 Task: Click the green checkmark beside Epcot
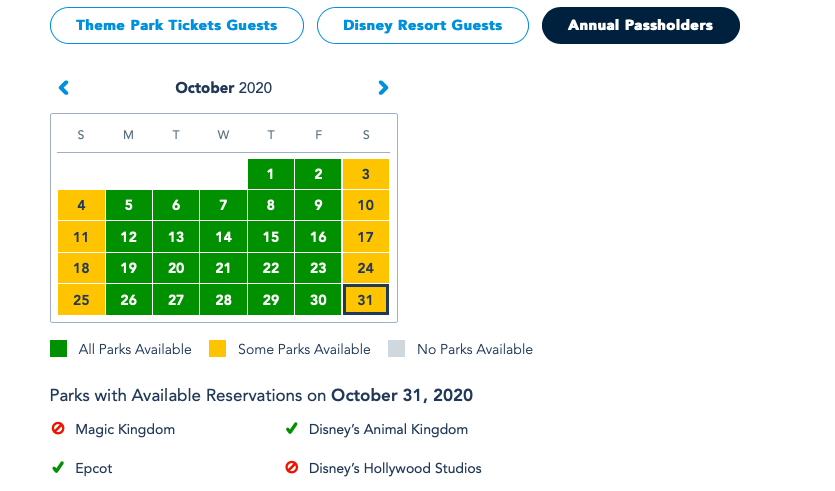[x=58, y=467]
